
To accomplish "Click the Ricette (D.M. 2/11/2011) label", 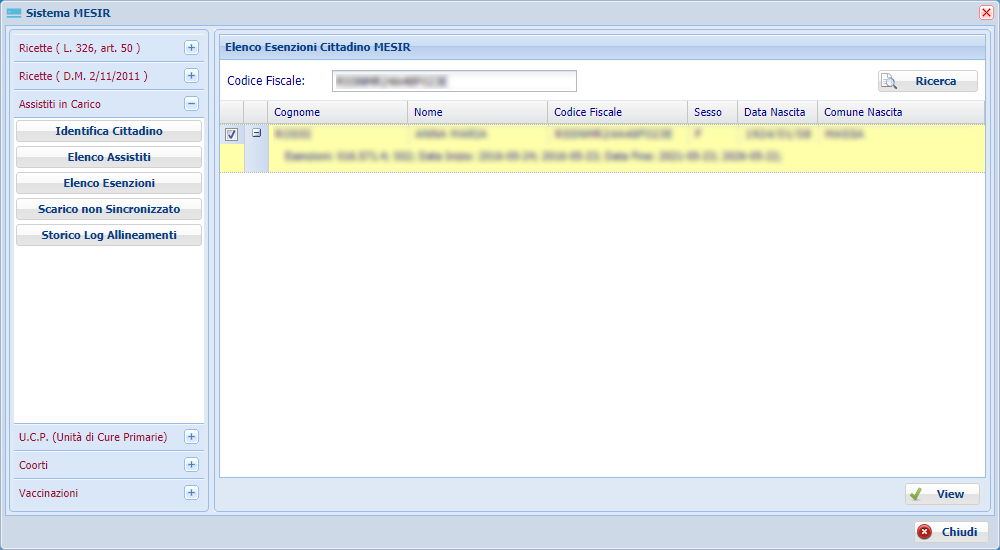I will pyautogui.click(x=84, y=77).
